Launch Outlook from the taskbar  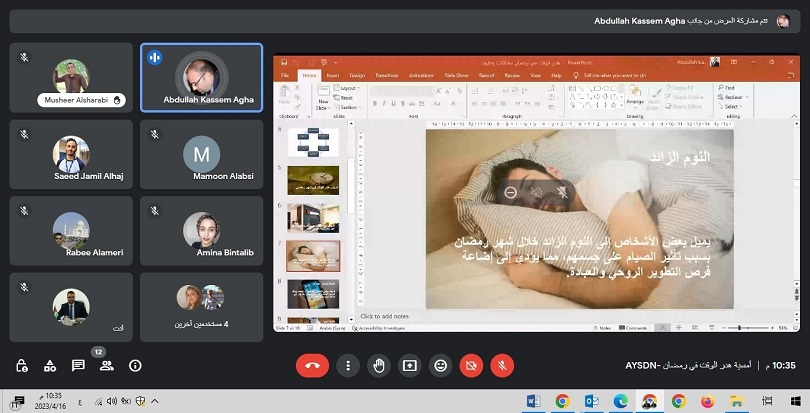tap(591, 401)
